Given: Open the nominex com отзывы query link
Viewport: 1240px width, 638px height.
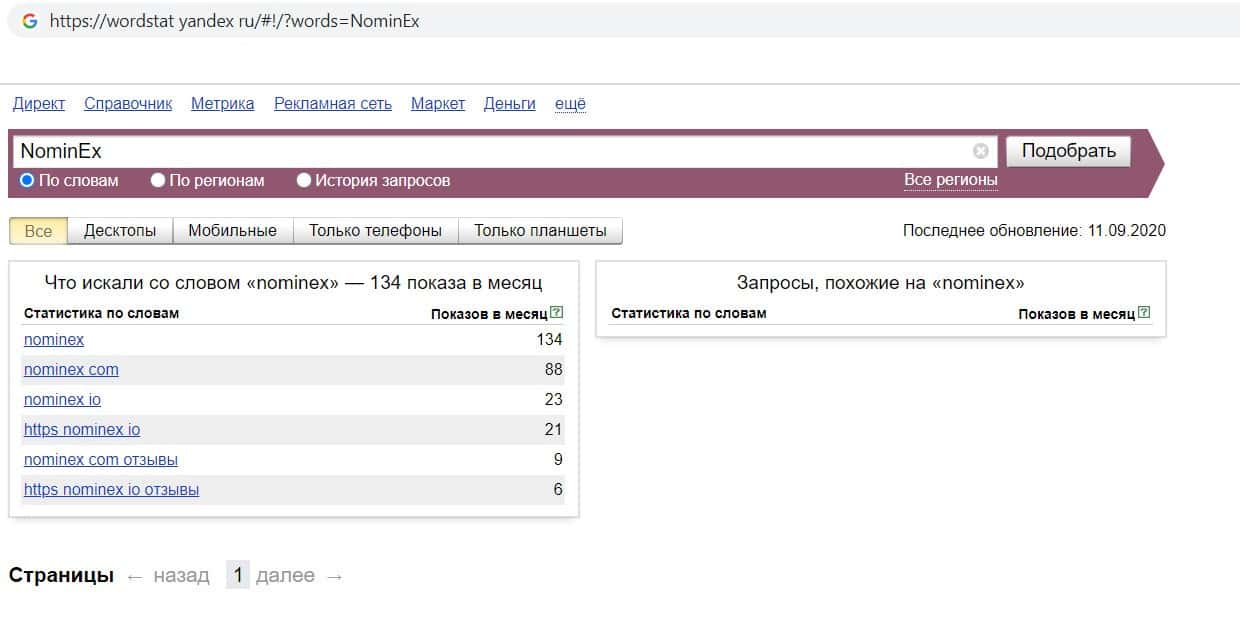Looking at the screenshot, I should pos(101,460).
